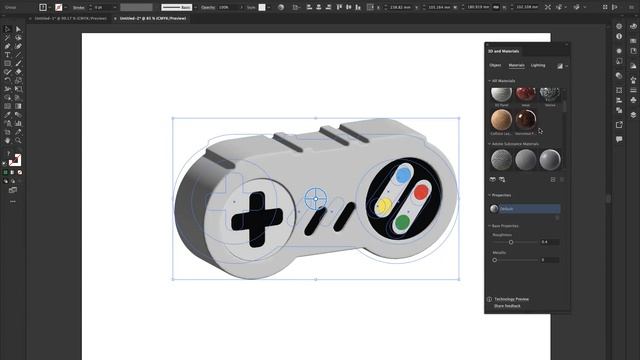Choose the red glossy material thumbnail
The height and width of the screenshot is (360, 640).
click(x=526, y=95)
